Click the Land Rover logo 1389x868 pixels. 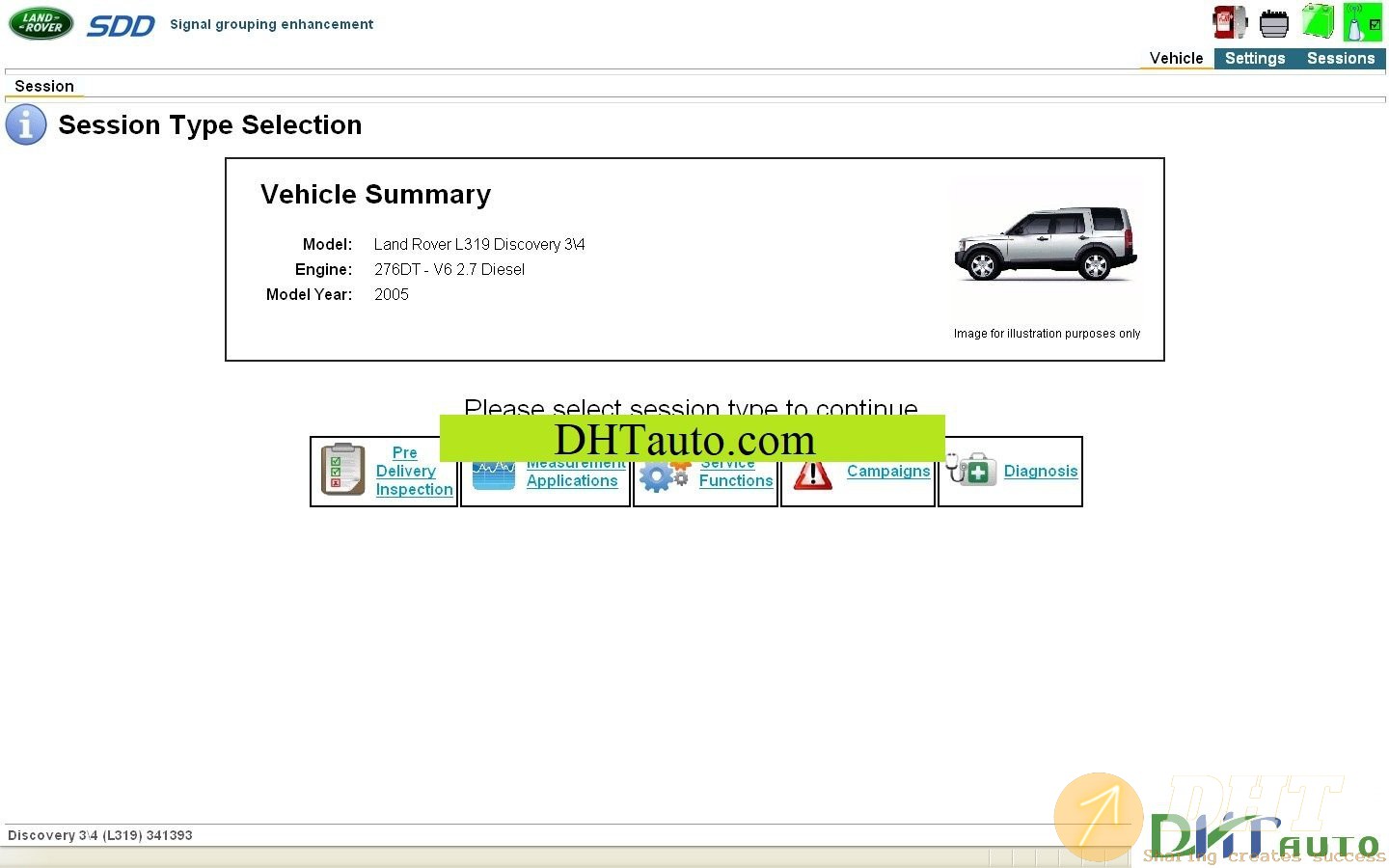(41, 23)
